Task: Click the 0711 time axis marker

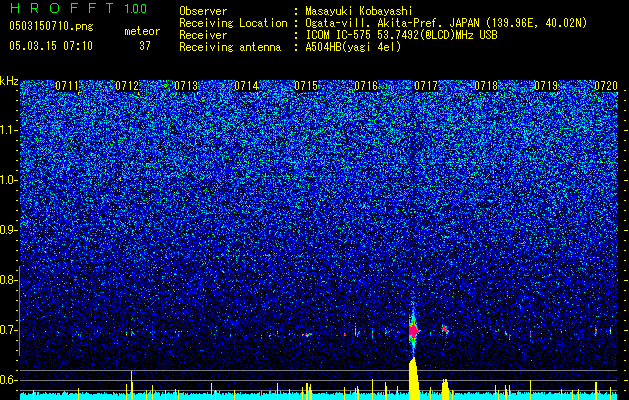Action: point(67,86)
